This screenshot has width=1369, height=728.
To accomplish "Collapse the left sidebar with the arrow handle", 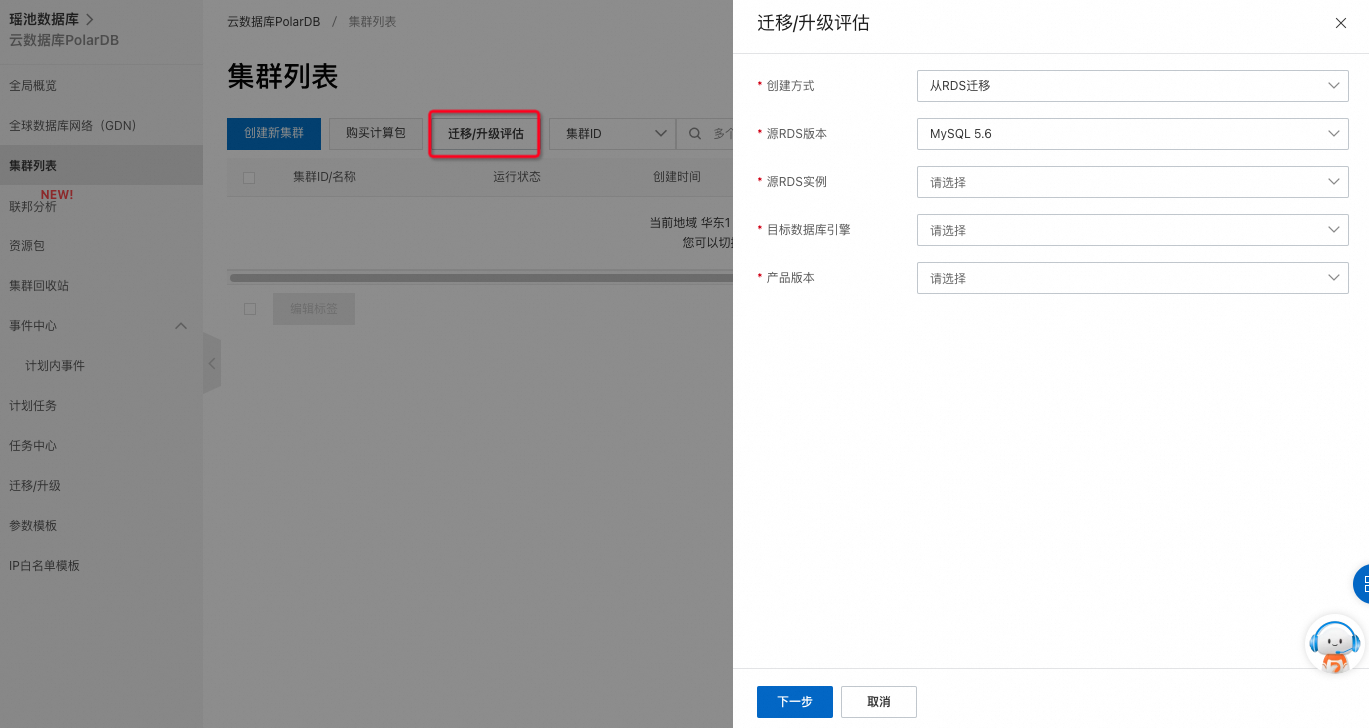I will pos(211,363).
